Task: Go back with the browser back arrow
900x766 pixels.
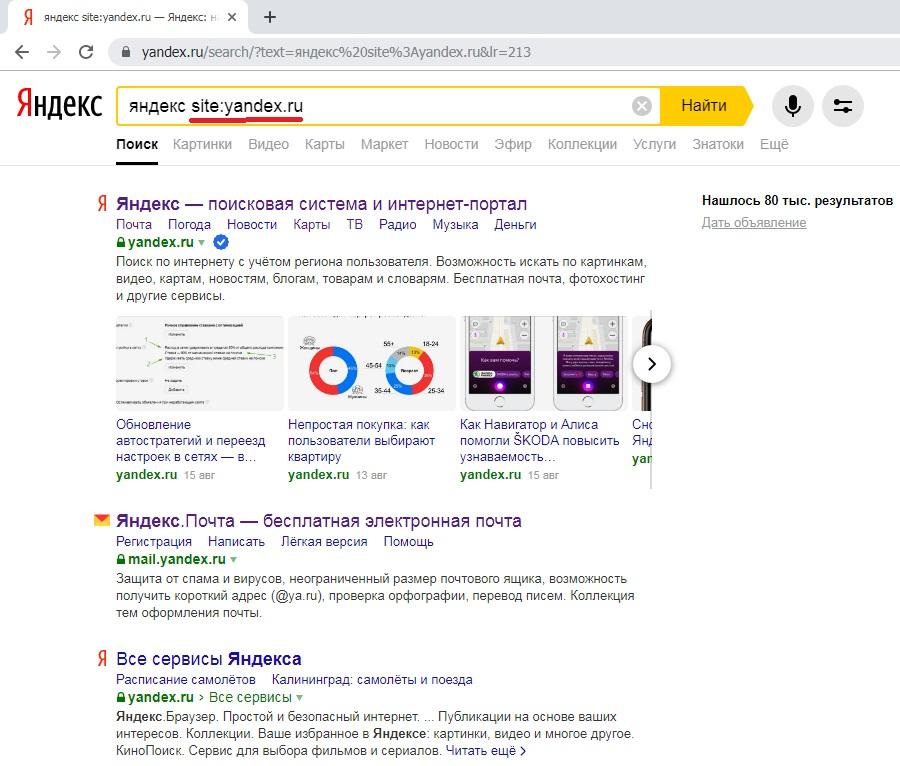Action: pyautogui.click(x=22, y=52)
